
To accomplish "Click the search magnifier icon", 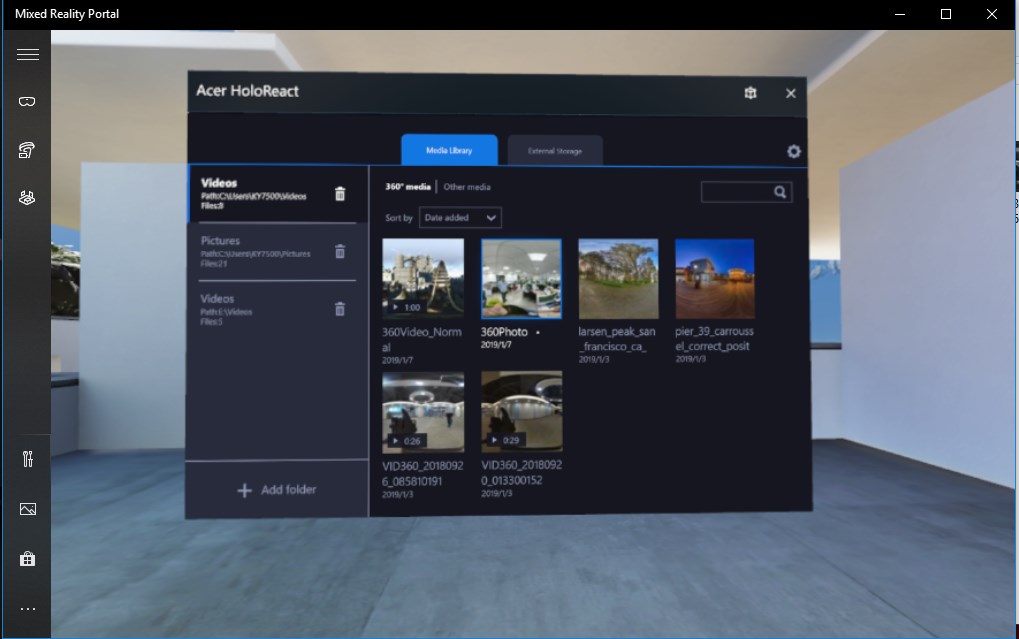I will pyautogui.click(x=781, y=190).
